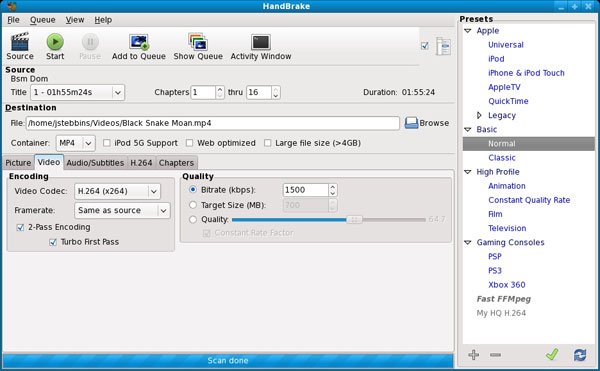Switch to the Audio/Subtitles tab
The height and width of the screenshot is (371, 600).
point(95,163)
